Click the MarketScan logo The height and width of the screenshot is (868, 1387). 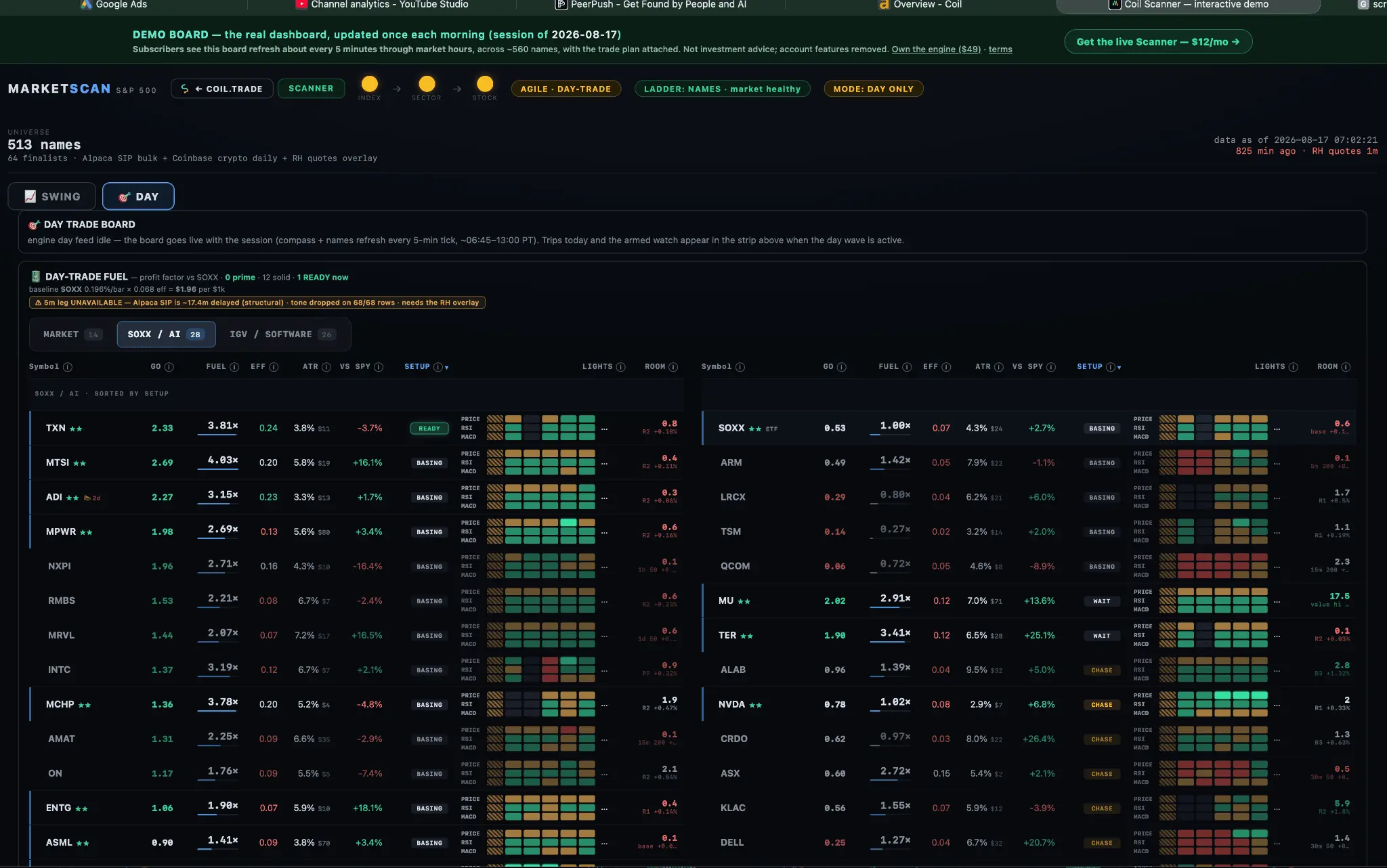tap(59, 89)
